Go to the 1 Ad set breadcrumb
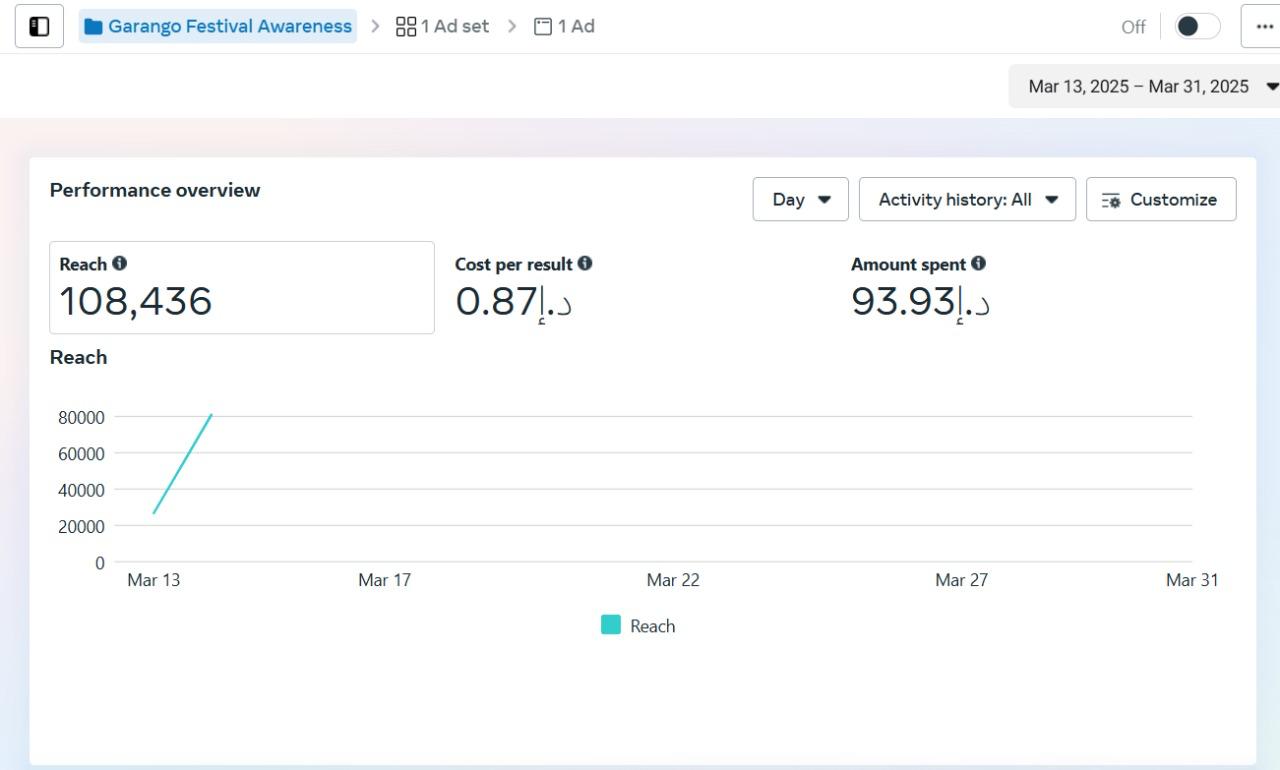 [442, 26]
